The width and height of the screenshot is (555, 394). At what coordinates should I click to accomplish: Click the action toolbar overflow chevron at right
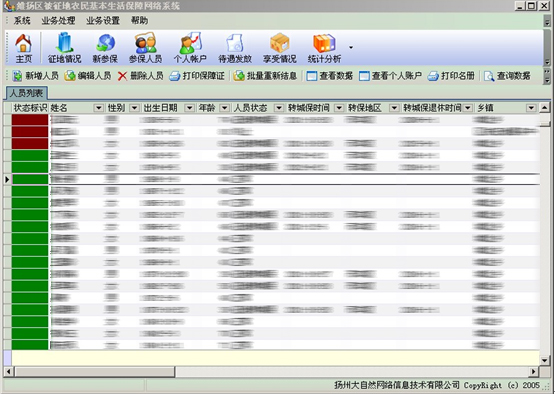(547, 76)
